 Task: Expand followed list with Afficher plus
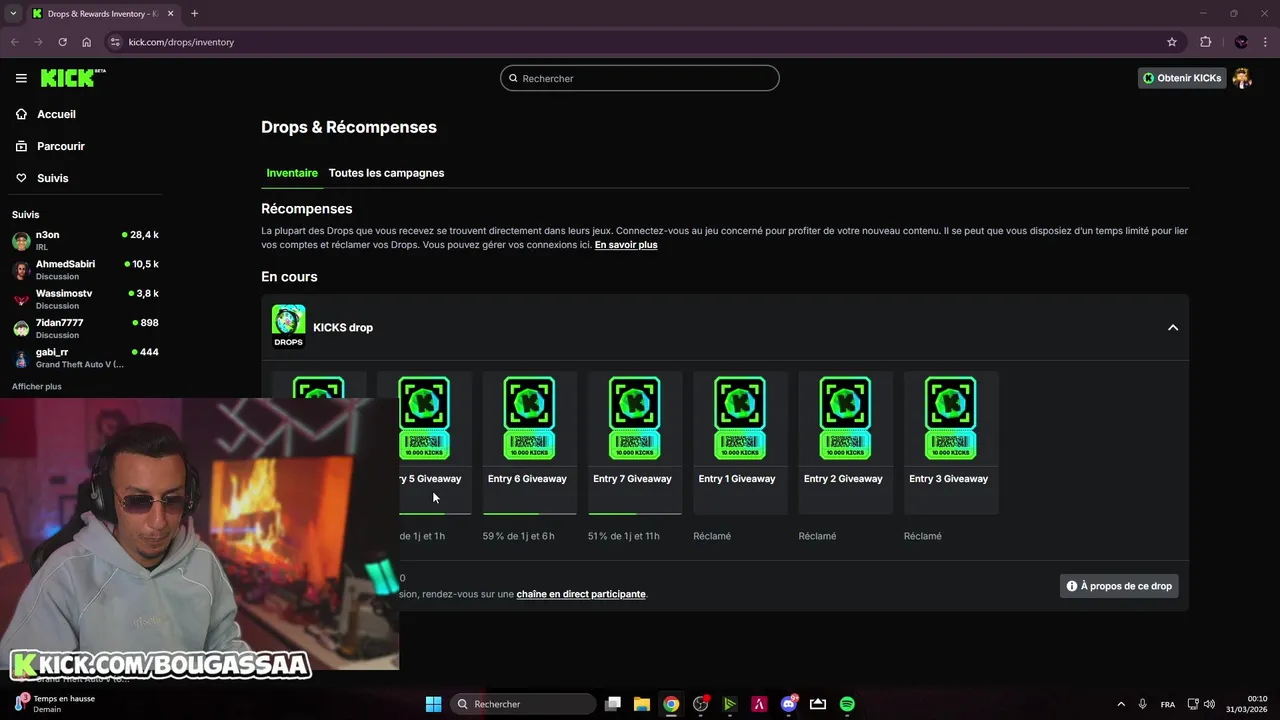click(x=37, y=386)
